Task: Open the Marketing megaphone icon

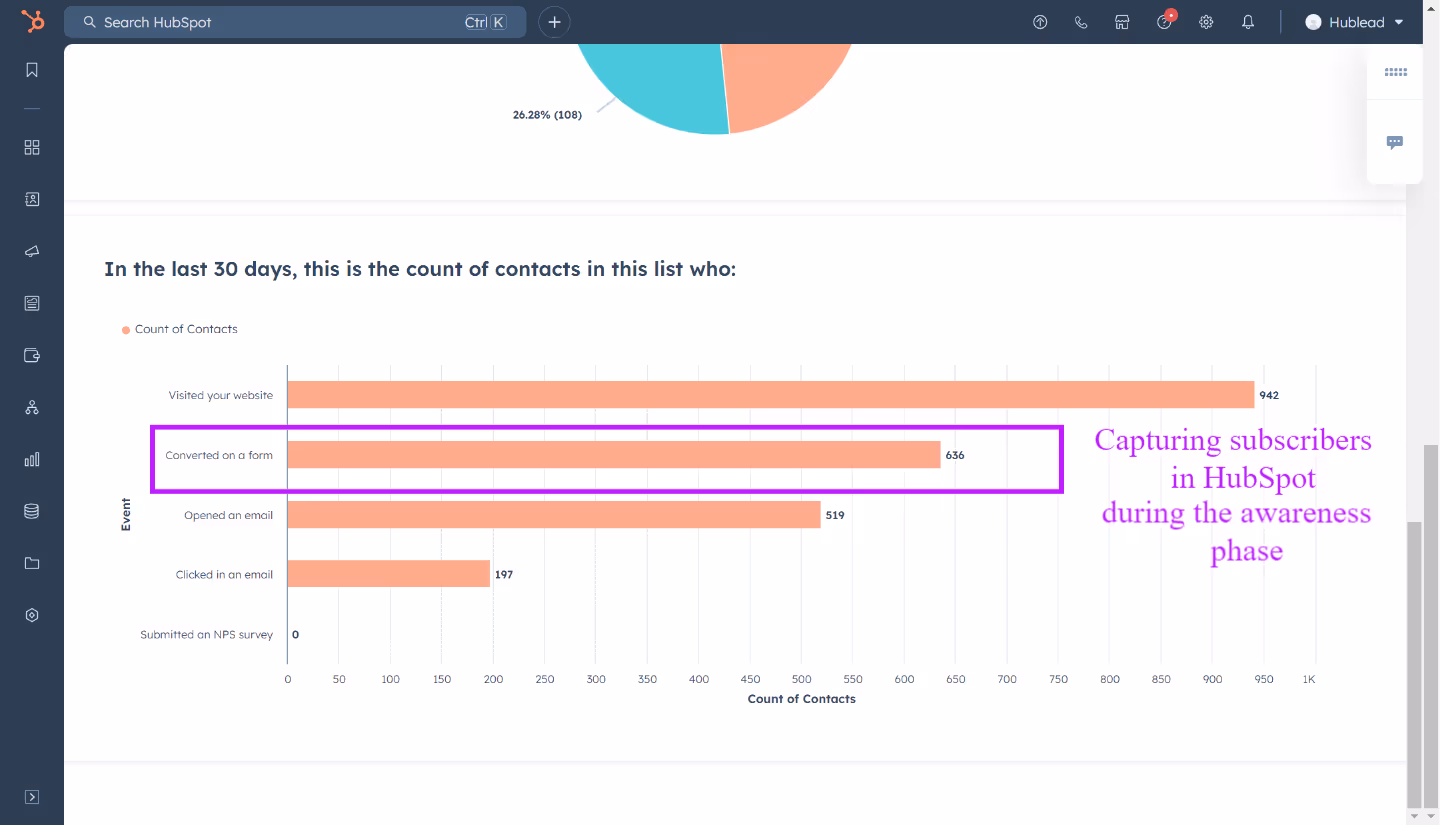Action: [31, 251]
